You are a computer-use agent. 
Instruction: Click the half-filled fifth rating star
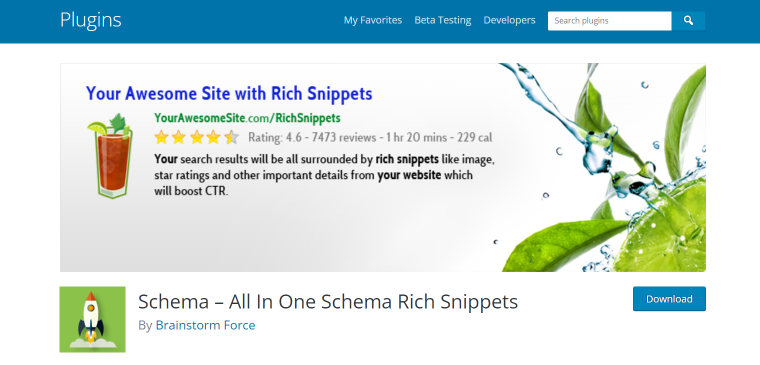[x=232, y=138]
